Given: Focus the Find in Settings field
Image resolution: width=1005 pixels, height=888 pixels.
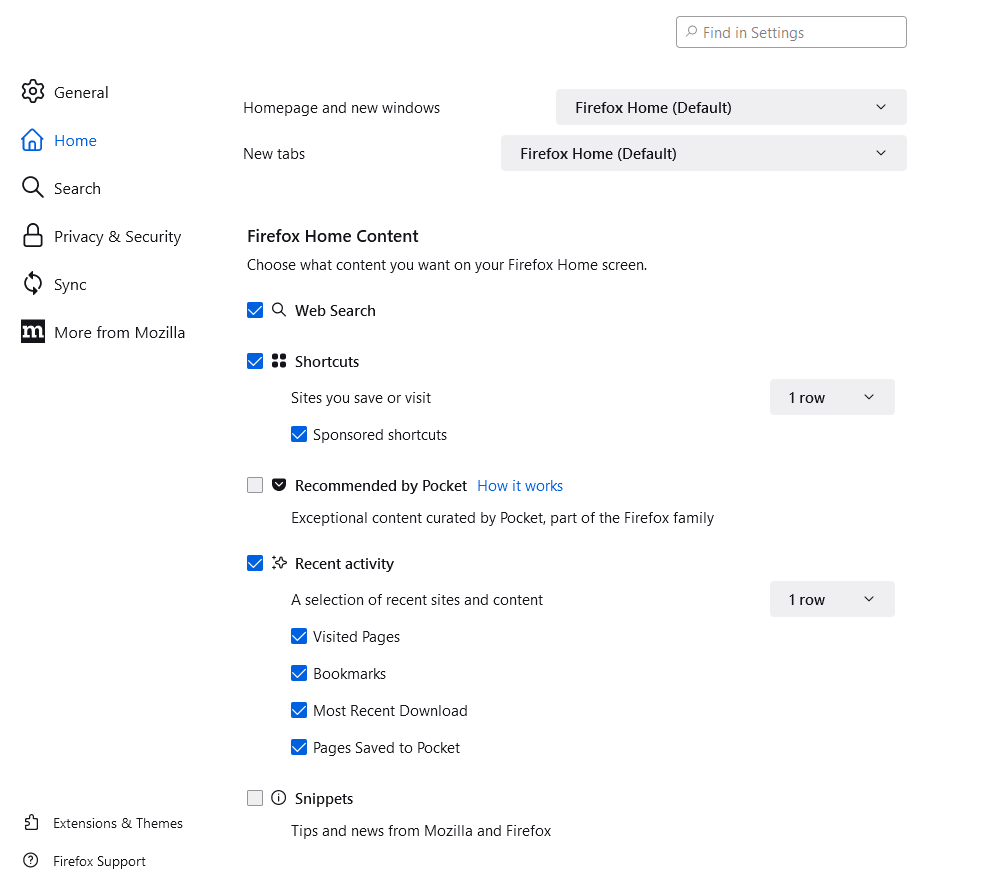Looking at the screenshot, I should (x=791, y=32).
